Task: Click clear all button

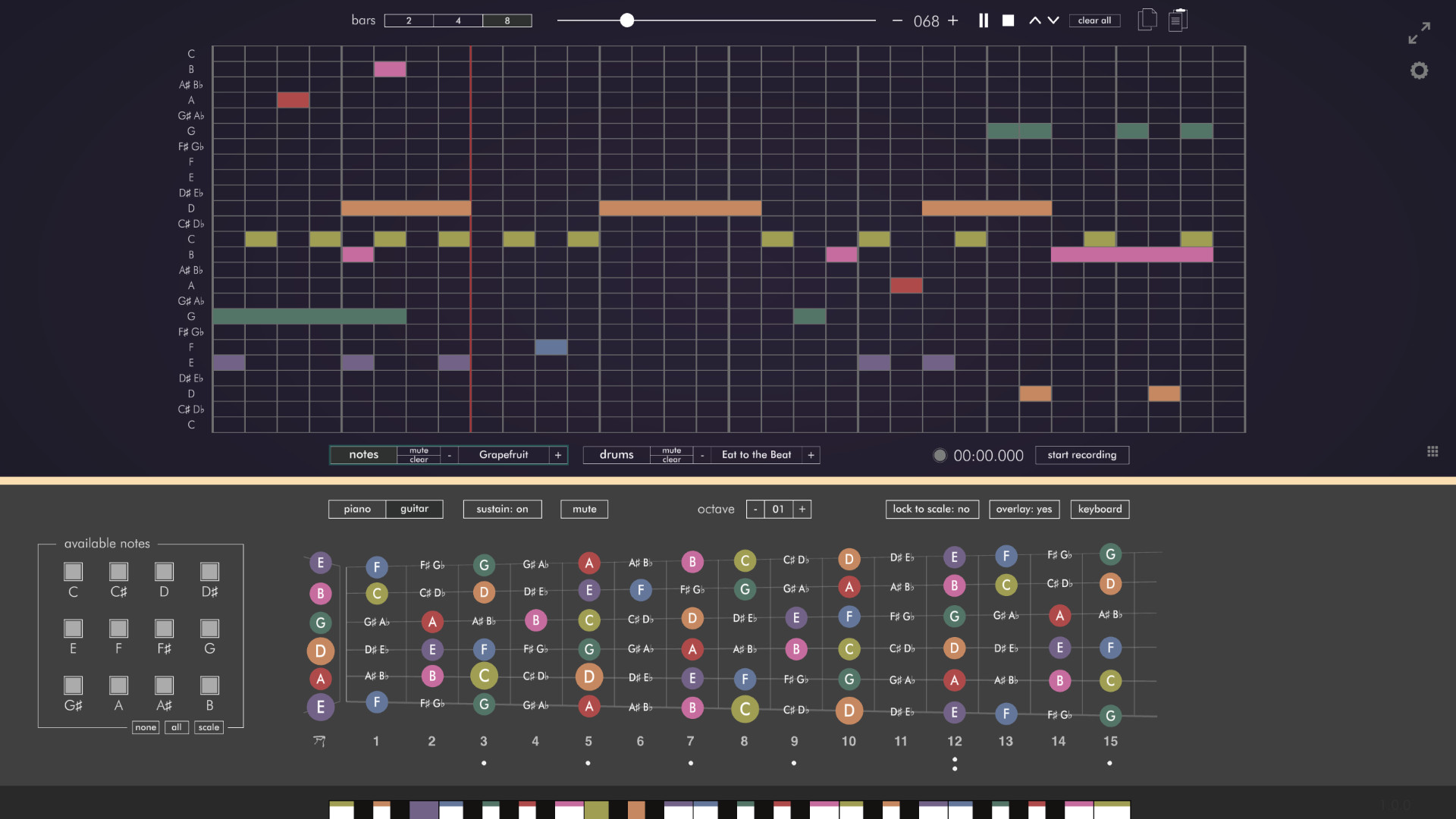Action: (x=1094, y=20)
